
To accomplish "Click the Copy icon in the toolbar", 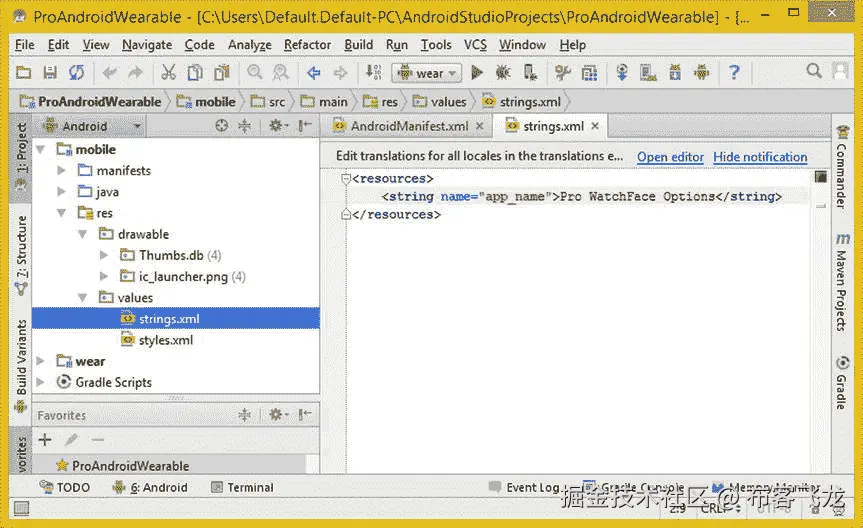I will [x=195, y=72].
